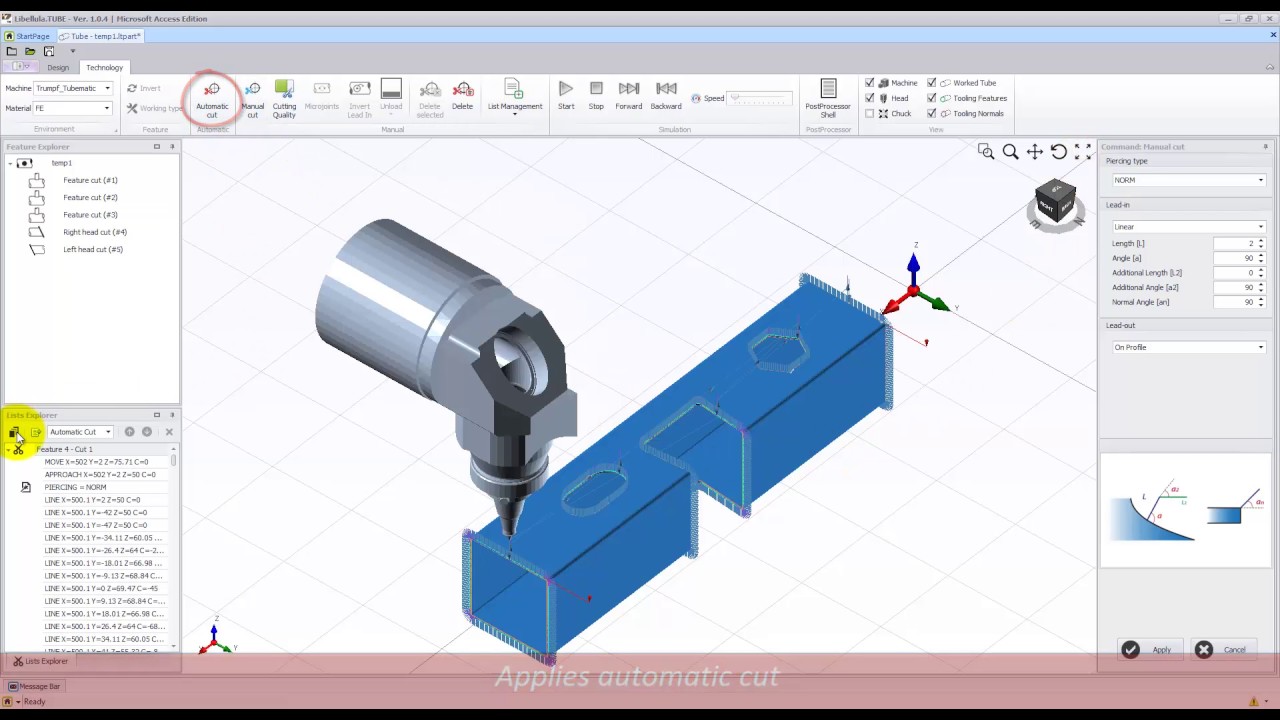
Task: Click the fit-to-screen icon in viewport
Action: click(x=1083, y=151)
